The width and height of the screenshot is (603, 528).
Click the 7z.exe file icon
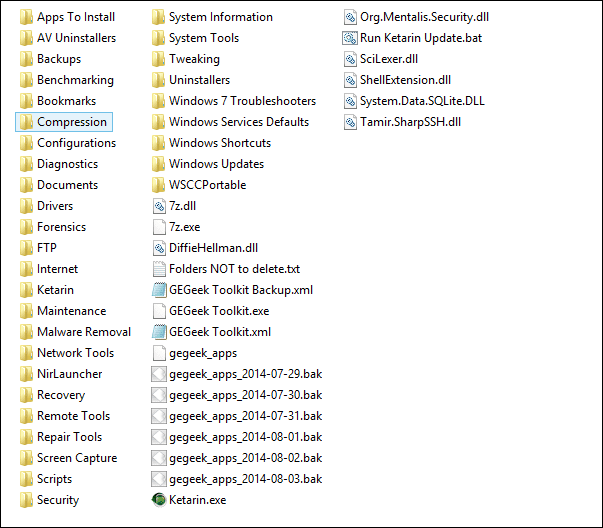(159, 227)
